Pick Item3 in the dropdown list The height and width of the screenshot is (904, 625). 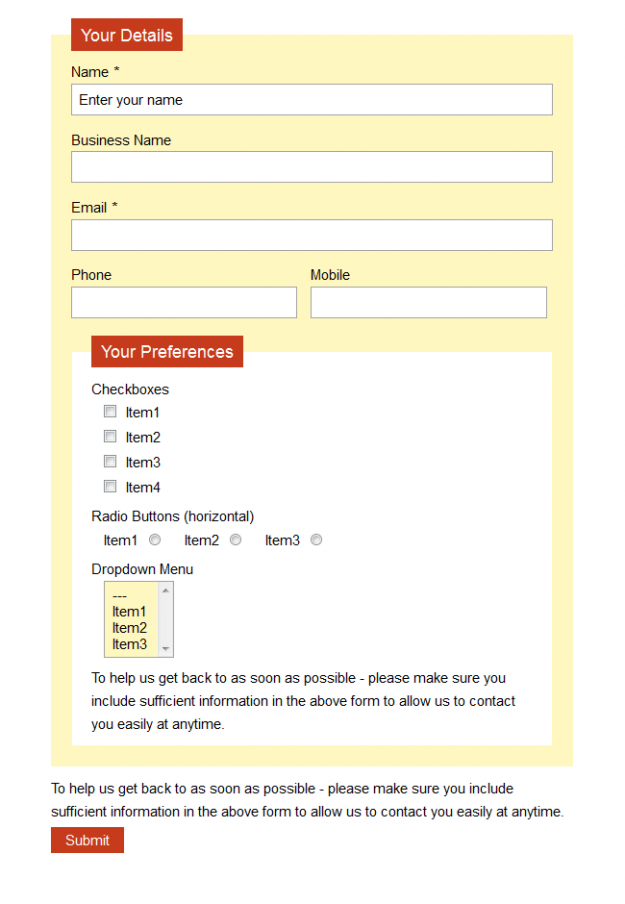point(130,644)
